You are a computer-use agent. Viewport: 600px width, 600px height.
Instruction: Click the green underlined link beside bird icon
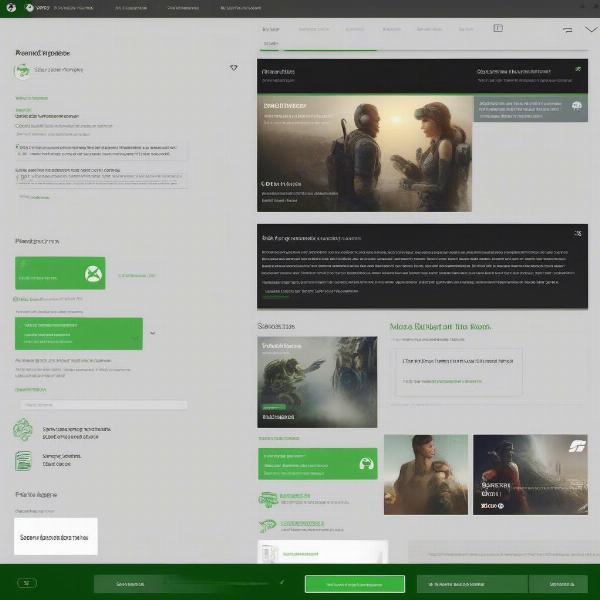302,523
